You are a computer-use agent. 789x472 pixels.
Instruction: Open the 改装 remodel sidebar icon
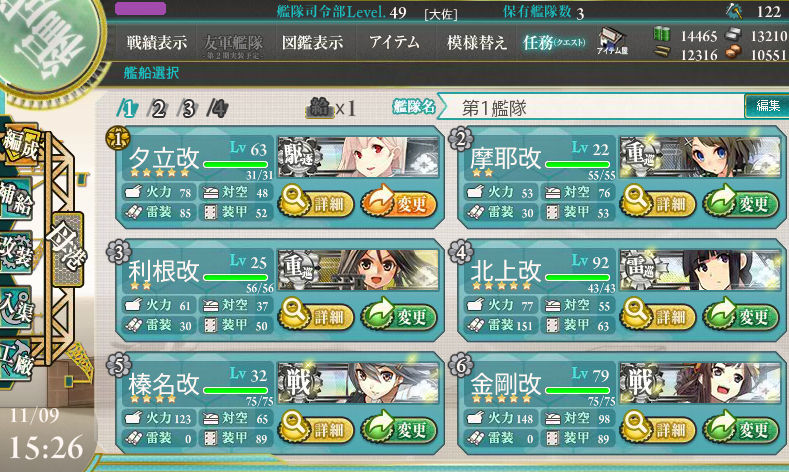(16, 253)
